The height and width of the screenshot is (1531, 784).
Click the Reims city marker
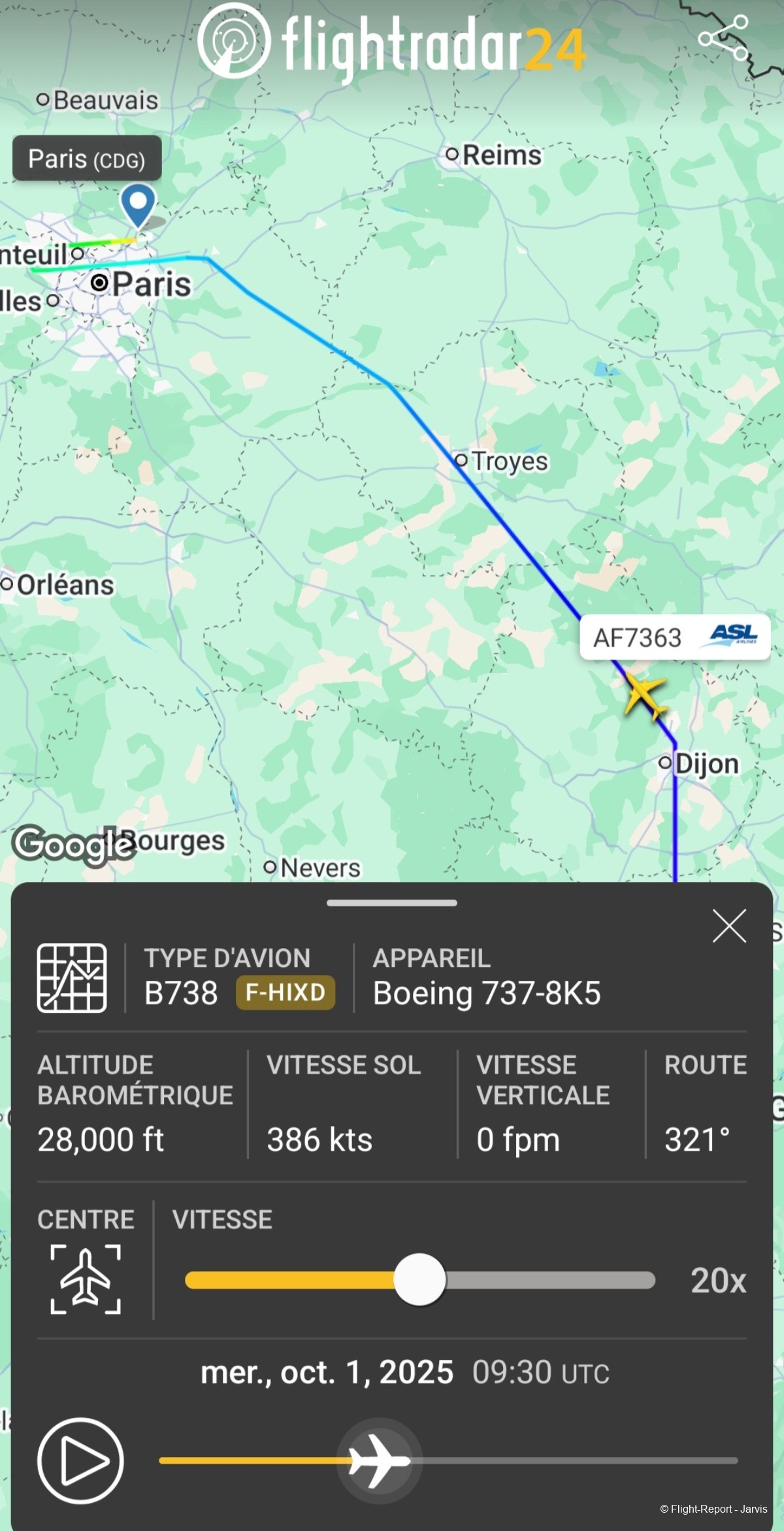pos(452,155)
